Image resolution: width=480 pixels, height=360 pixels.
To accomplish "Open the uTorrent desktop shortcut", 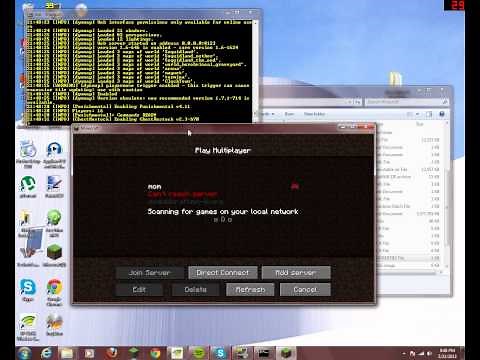I will [28, 187].
